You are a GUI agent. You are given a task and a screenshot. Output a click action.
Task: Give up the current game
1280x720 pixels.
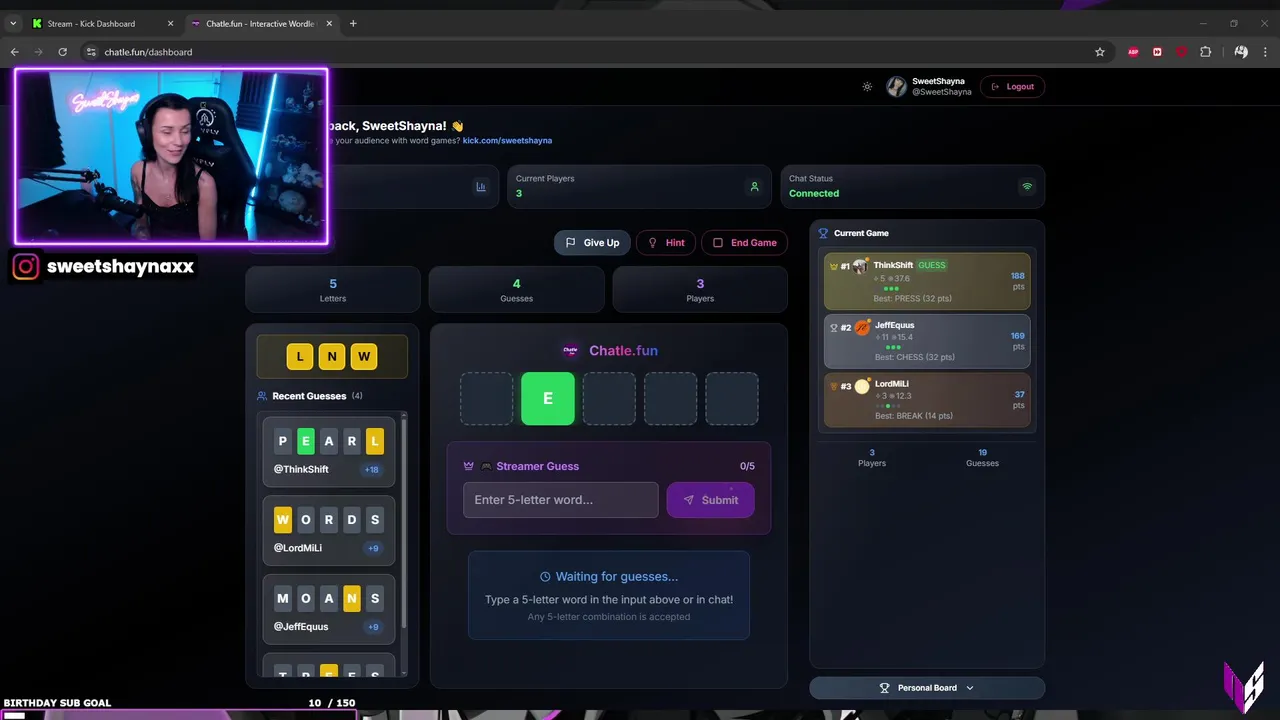coord(592,243)
